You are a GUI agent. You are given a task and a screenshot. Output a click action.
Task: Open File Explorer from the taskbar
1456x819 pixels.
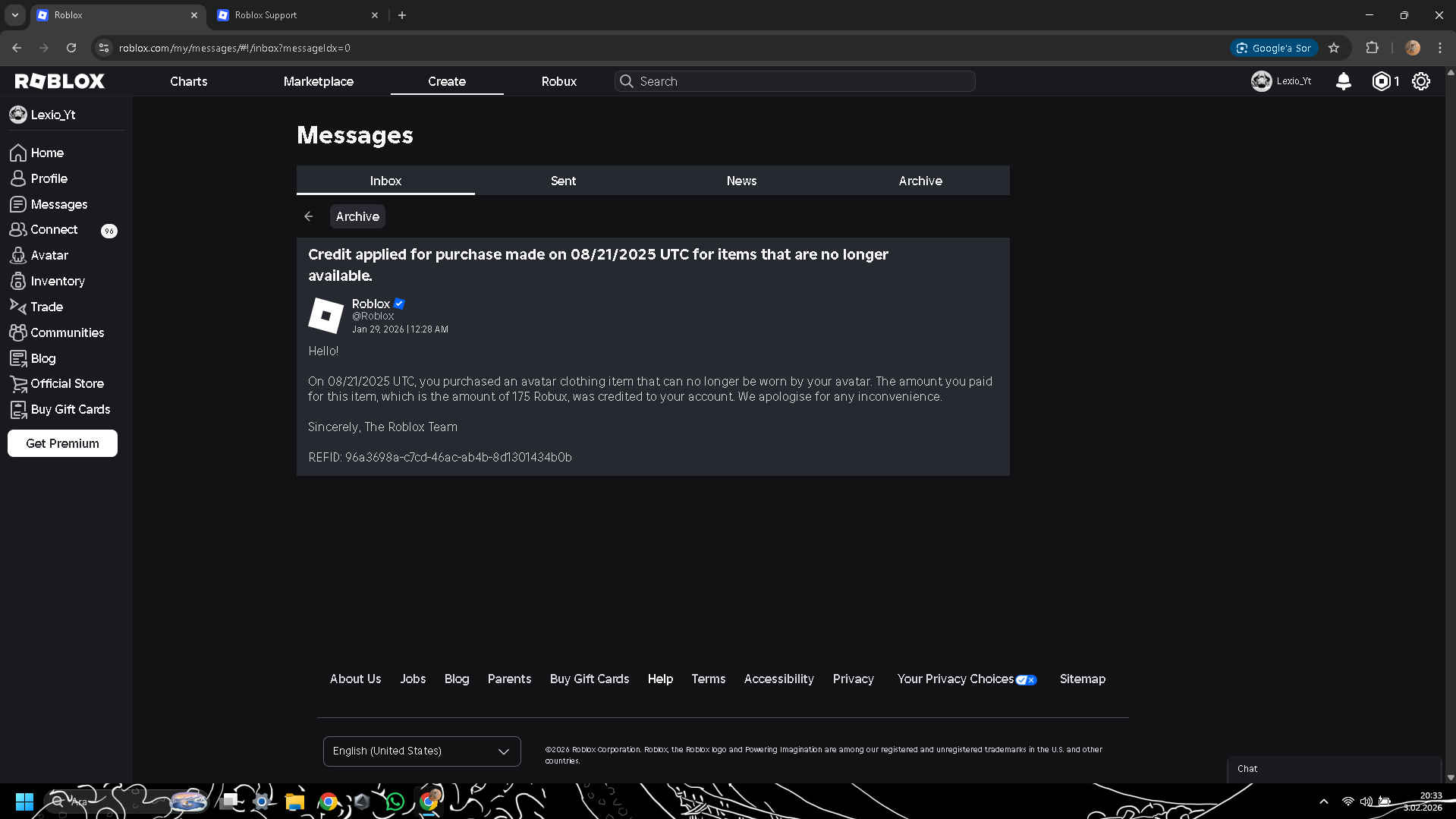tap(294, 802)
